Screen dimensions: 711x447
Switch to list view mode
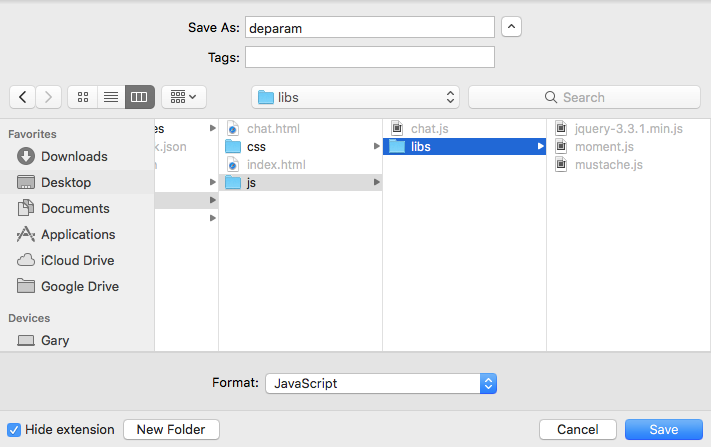click(x=111, y=97)
